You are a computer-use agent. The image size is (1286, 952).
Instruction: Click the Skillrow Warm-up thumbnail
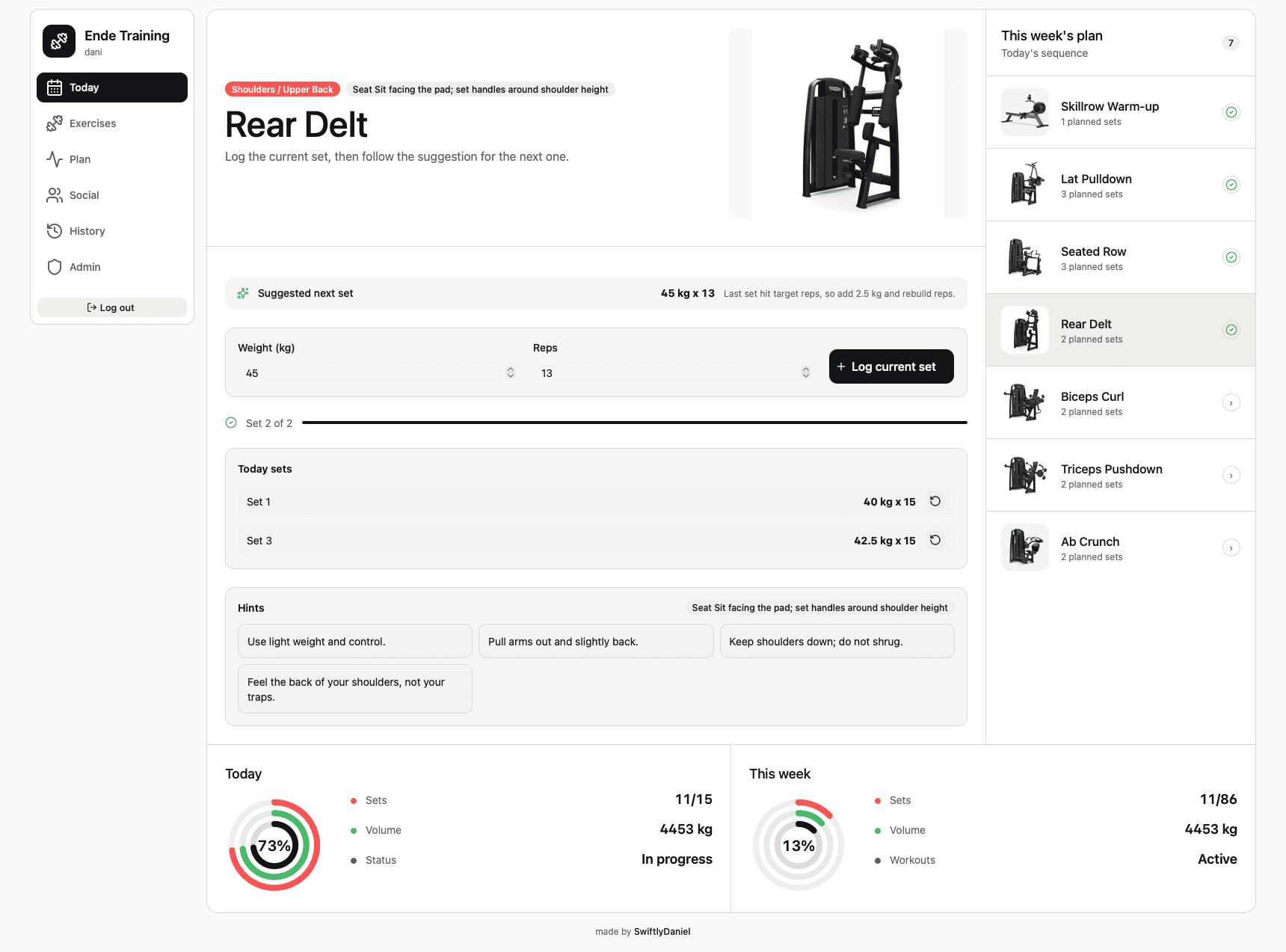point(1025,112)
